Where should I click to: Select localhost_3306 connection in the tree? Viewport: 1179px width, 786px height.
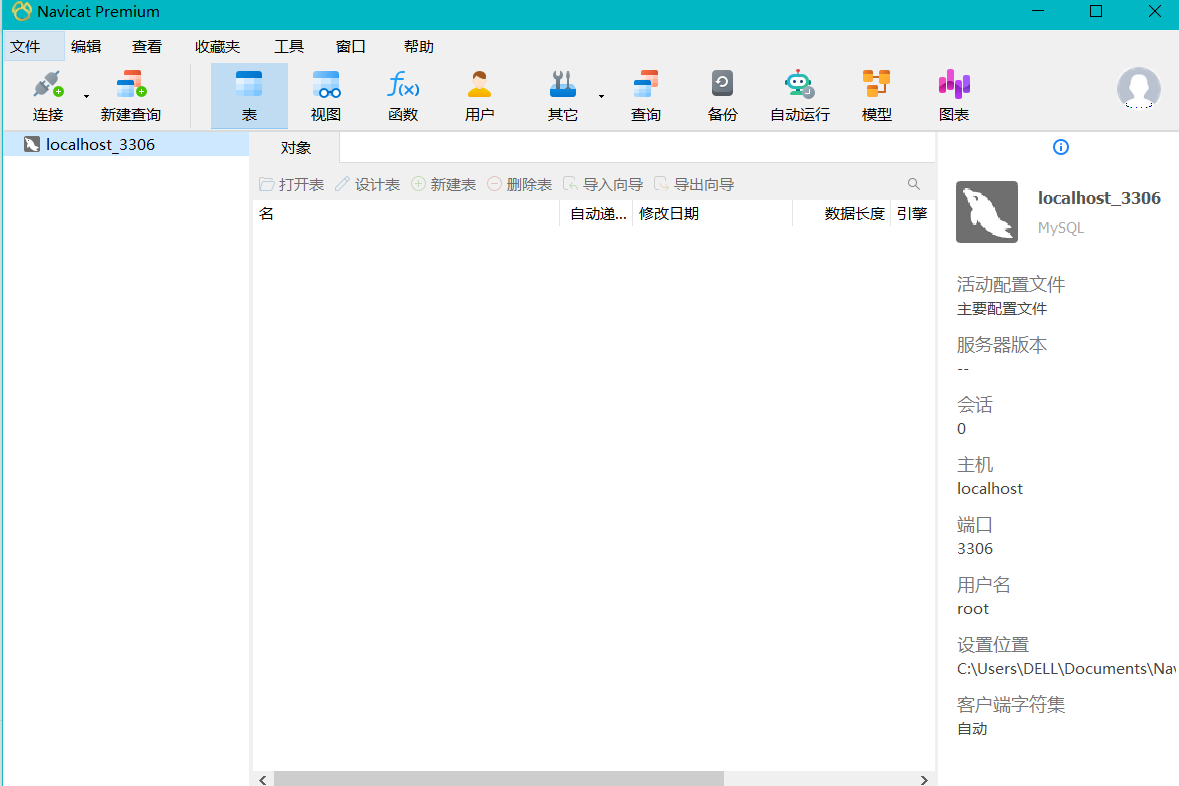126,144
